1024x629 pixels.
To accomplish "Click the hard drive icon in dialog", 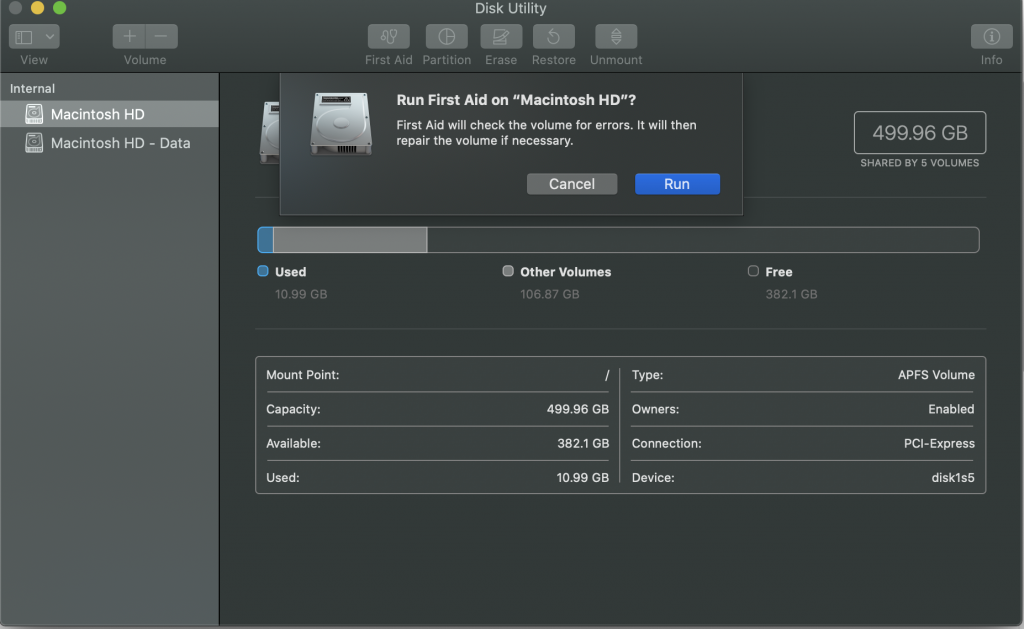I will pyautogui.click(x=341, y=124).
